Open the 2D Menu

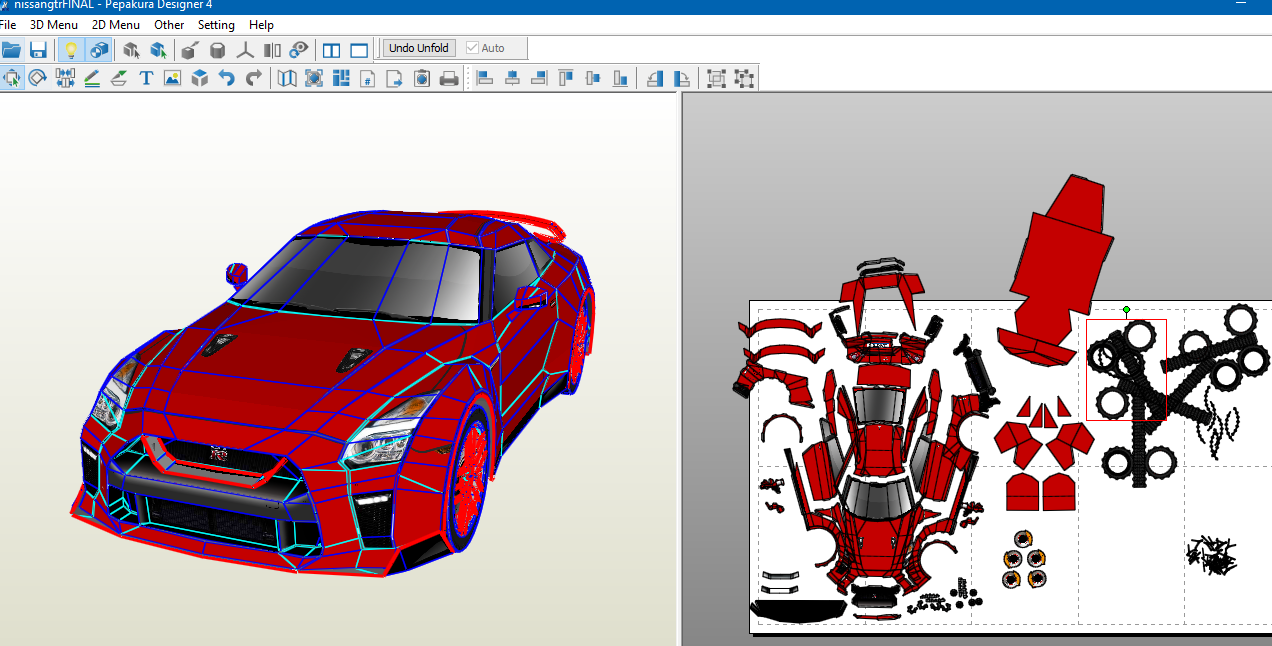click(x=115, y=24)
